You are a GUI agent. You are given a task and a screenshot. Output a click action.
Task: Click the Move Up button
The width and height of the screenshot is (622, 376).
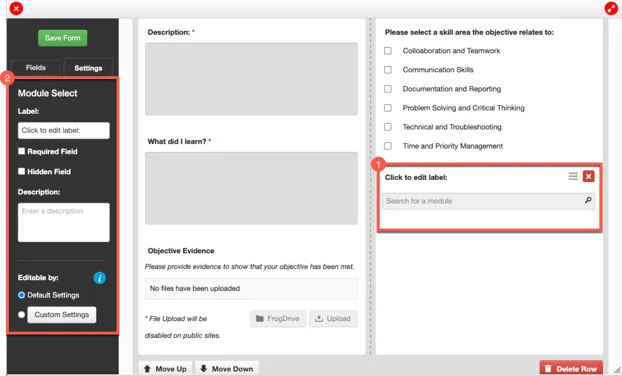click(165, 368)
